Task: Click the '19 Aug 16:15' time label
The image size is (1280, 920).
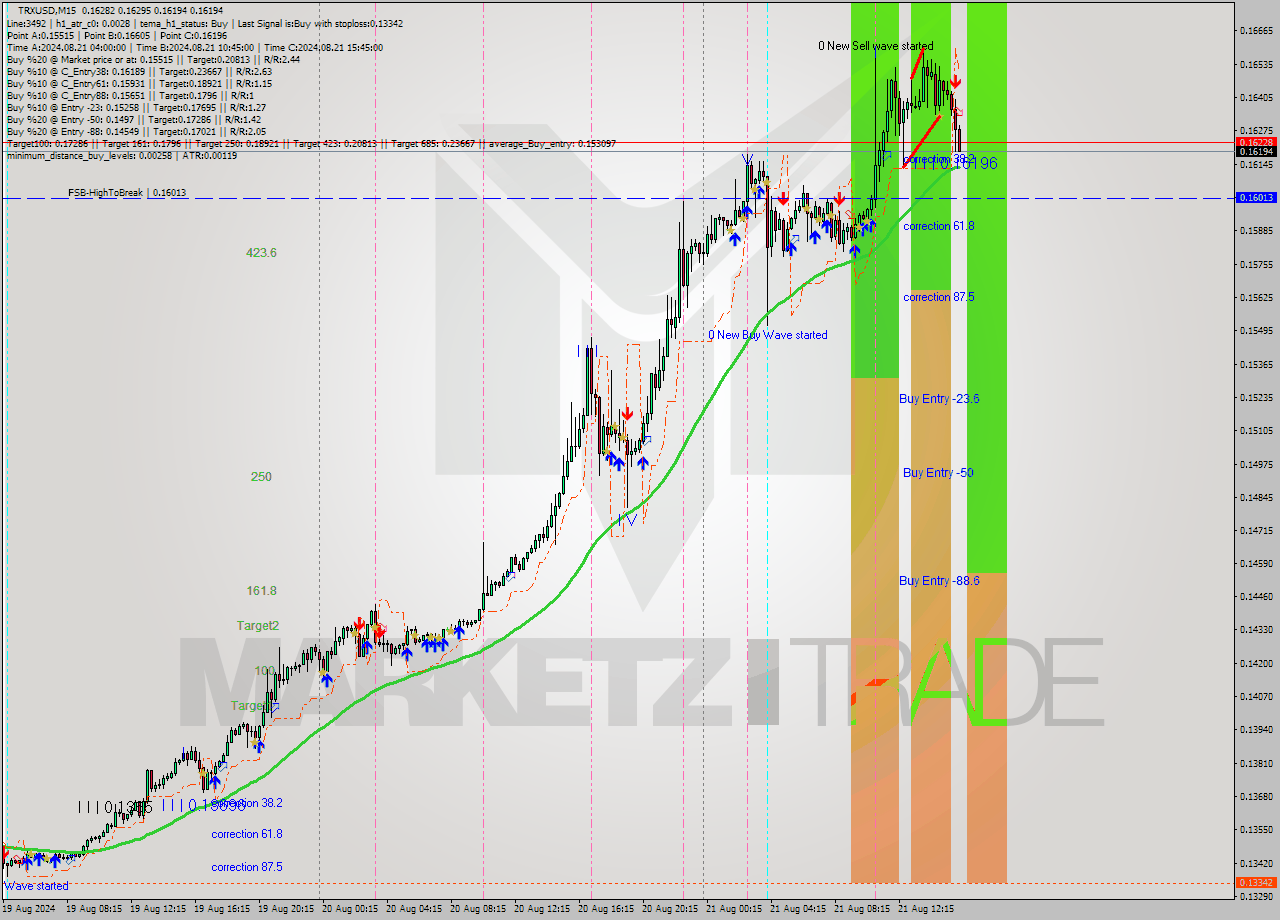Action: click(222, 909)
